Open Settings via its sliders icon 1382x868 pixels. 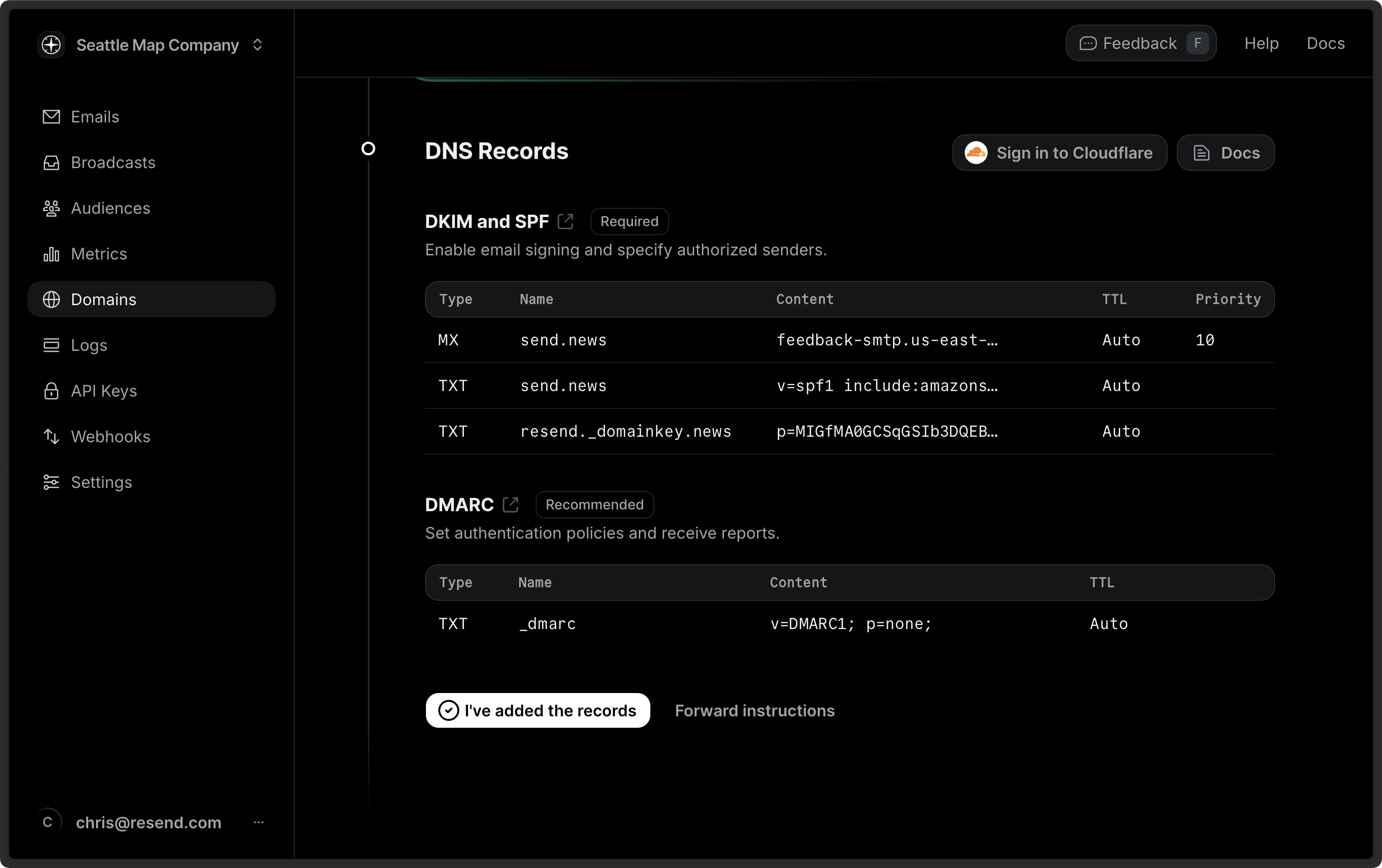(x=51, y=482)
